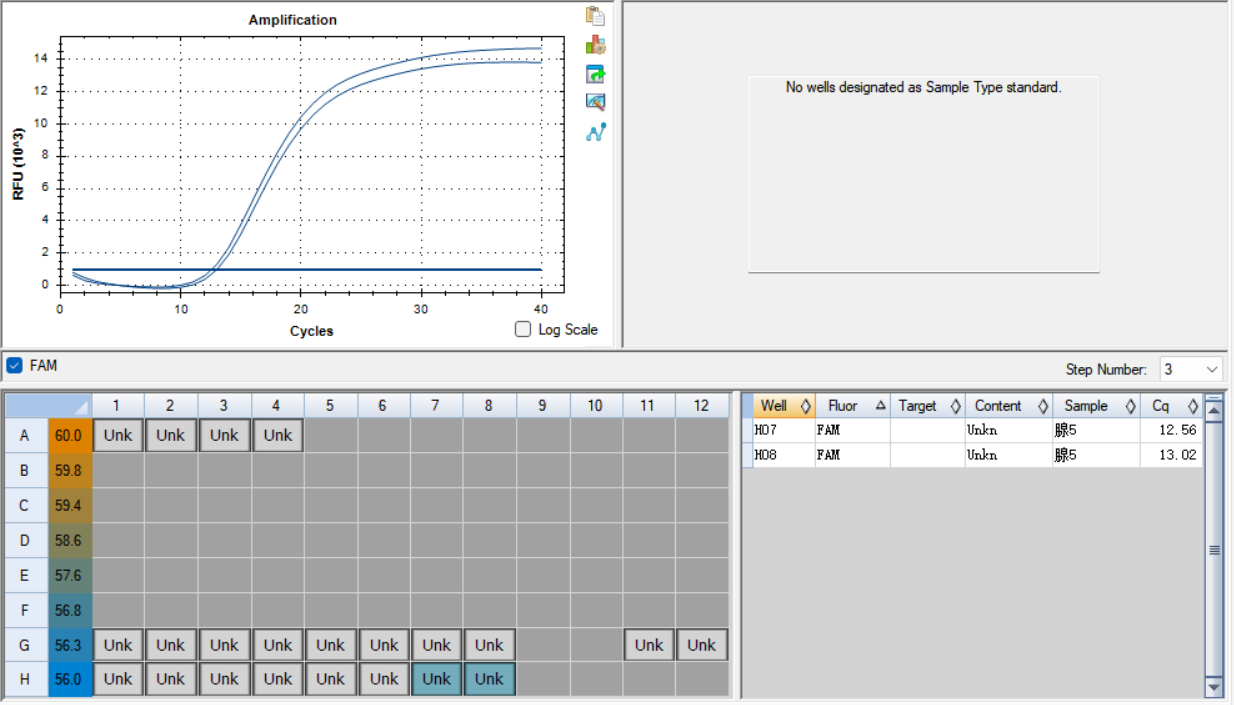Select well H1 in the plate grid
This screenshot has height=705, width=1234.
coord(118,679)
